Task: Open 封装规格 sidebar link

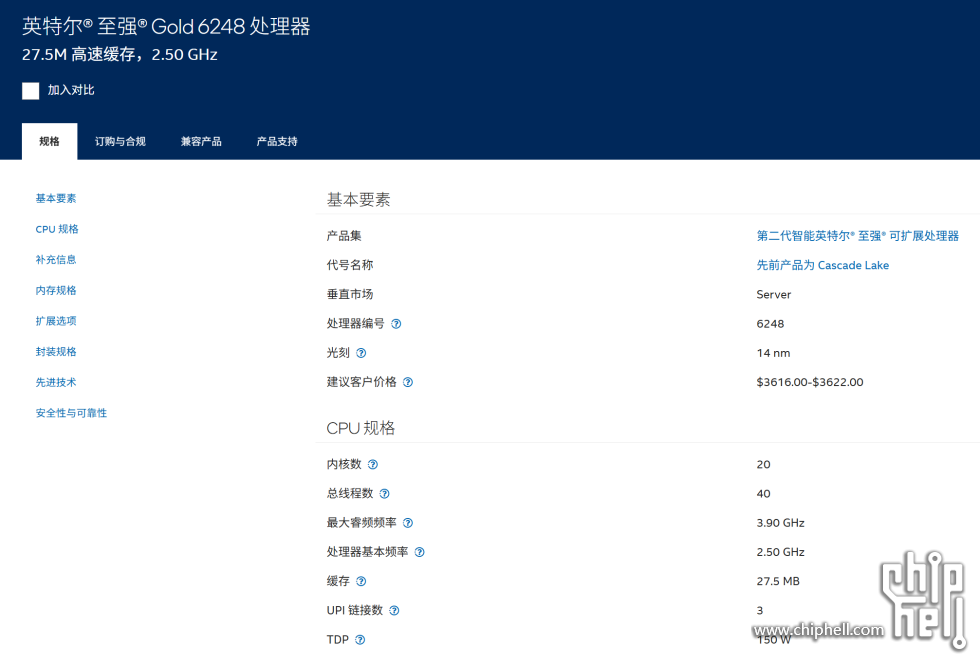Action: [56, 351]
